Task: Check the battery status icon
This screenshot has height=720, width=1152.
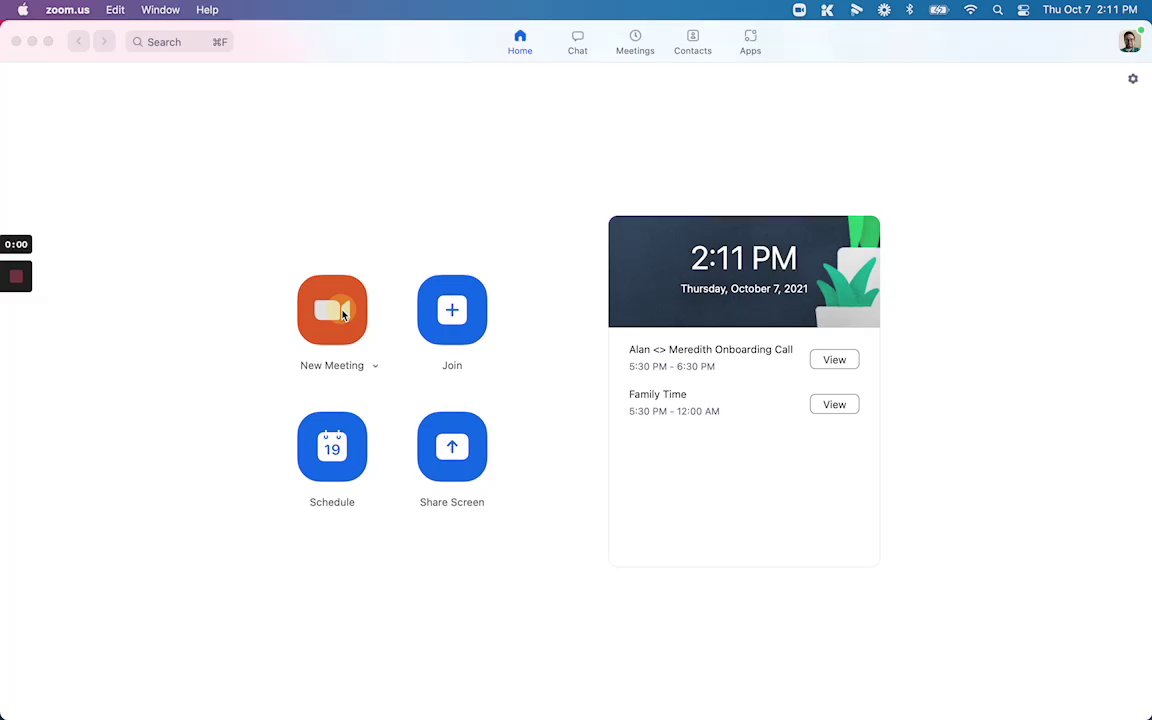Action: [x=939, y=10]
